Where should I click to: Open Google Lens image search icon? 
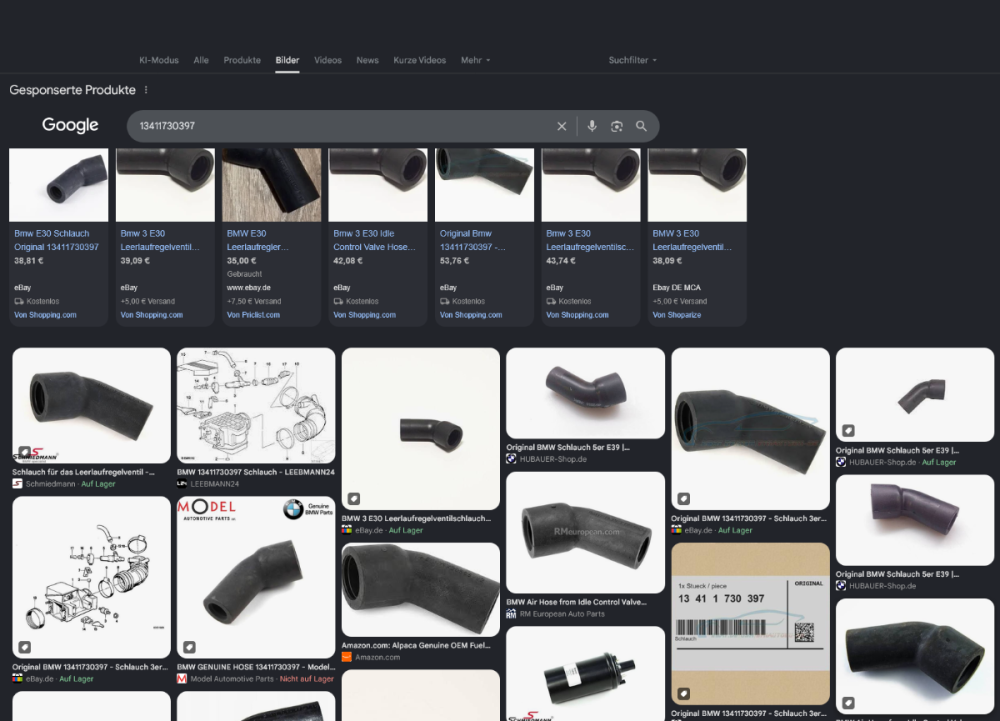tap(617, 126)
